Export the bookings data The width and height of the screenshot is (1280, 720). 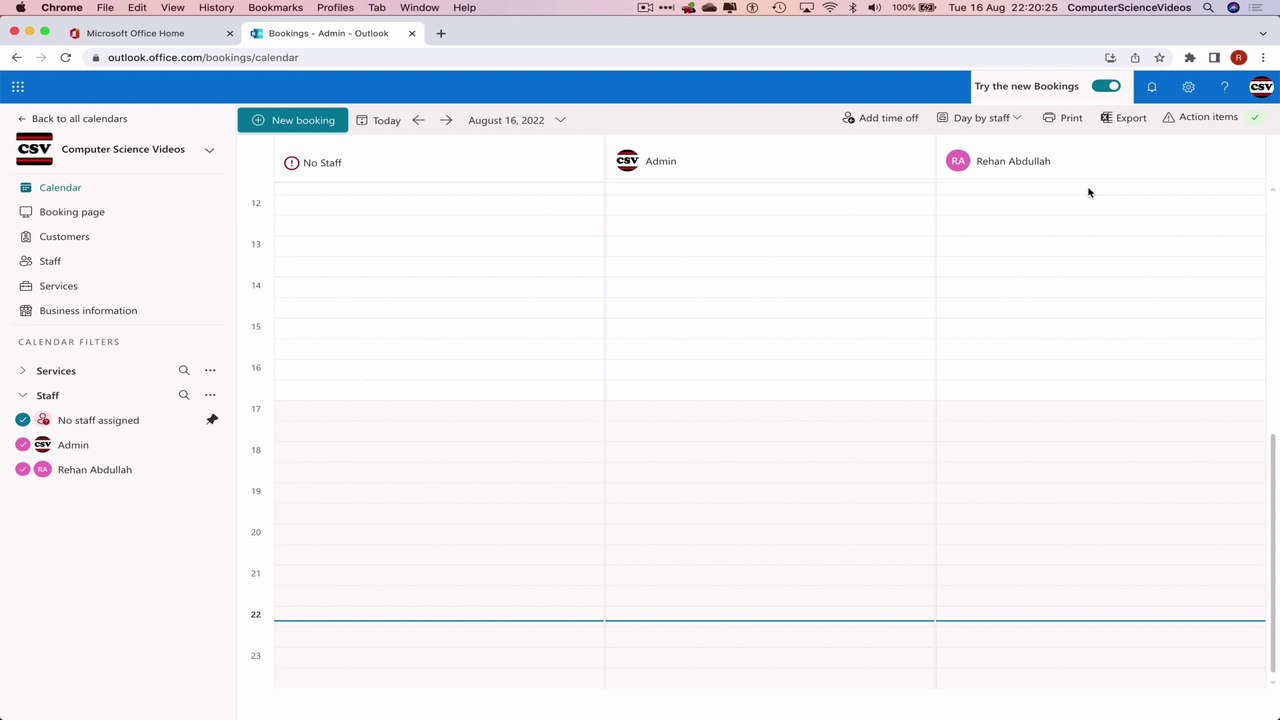tap(1123, 118)
